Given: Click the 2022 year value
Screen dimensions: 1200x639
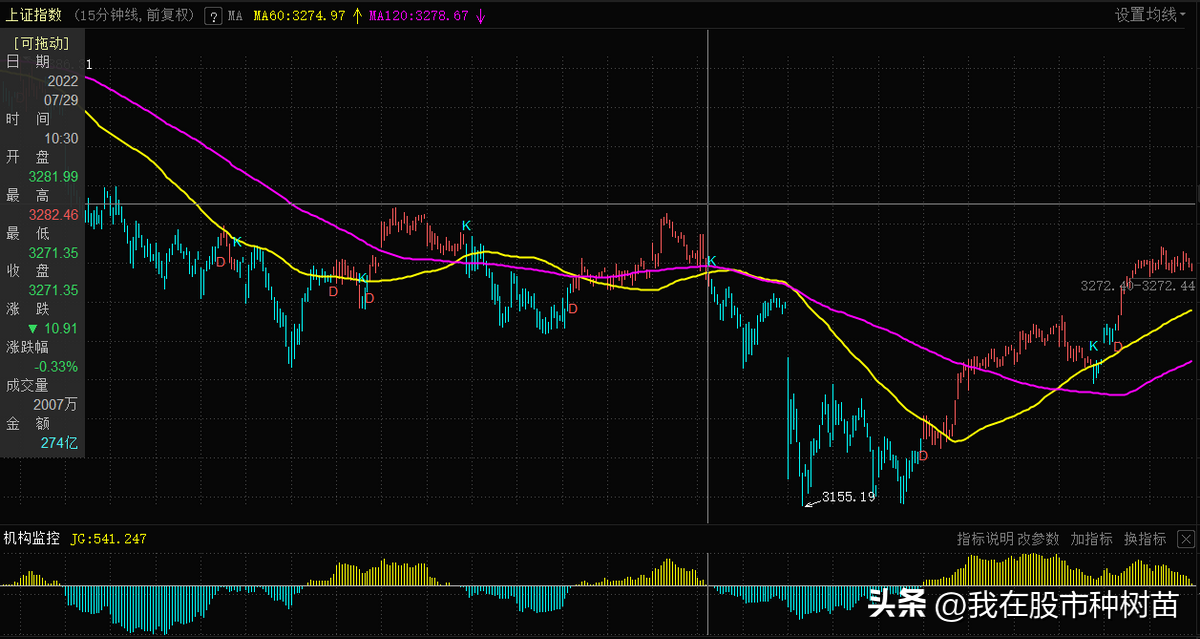Looking at the screenshot, I should (x=62, y=81).
